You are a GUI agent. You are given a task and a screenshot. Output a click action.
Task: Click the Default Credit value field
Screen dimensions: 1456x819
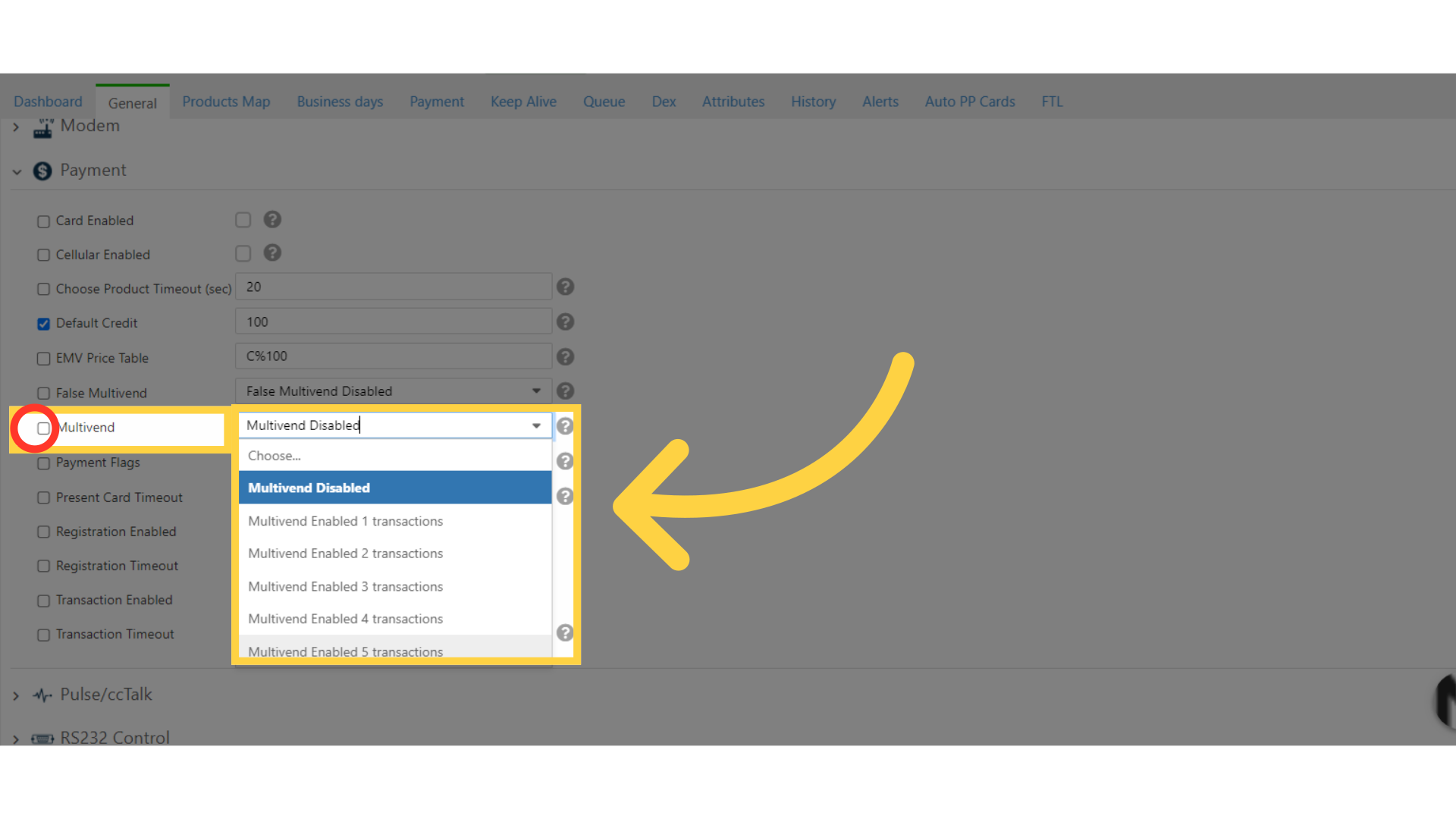coord(394,322)
